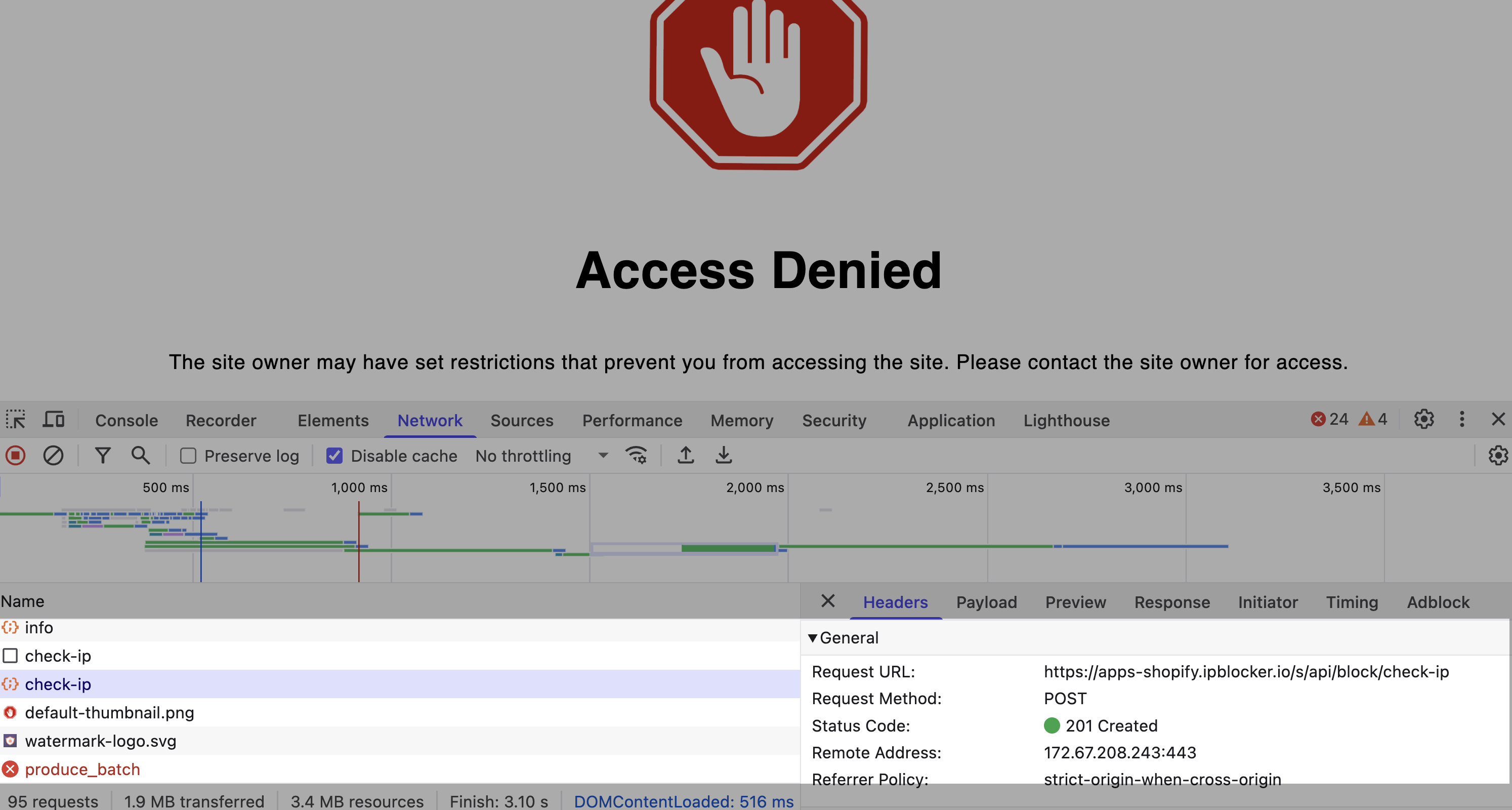Image resolution: width=1512 pixels, height=810 pixels.
Task: Select the watermark-logo.svg request
Action: (x=400, y=741)
